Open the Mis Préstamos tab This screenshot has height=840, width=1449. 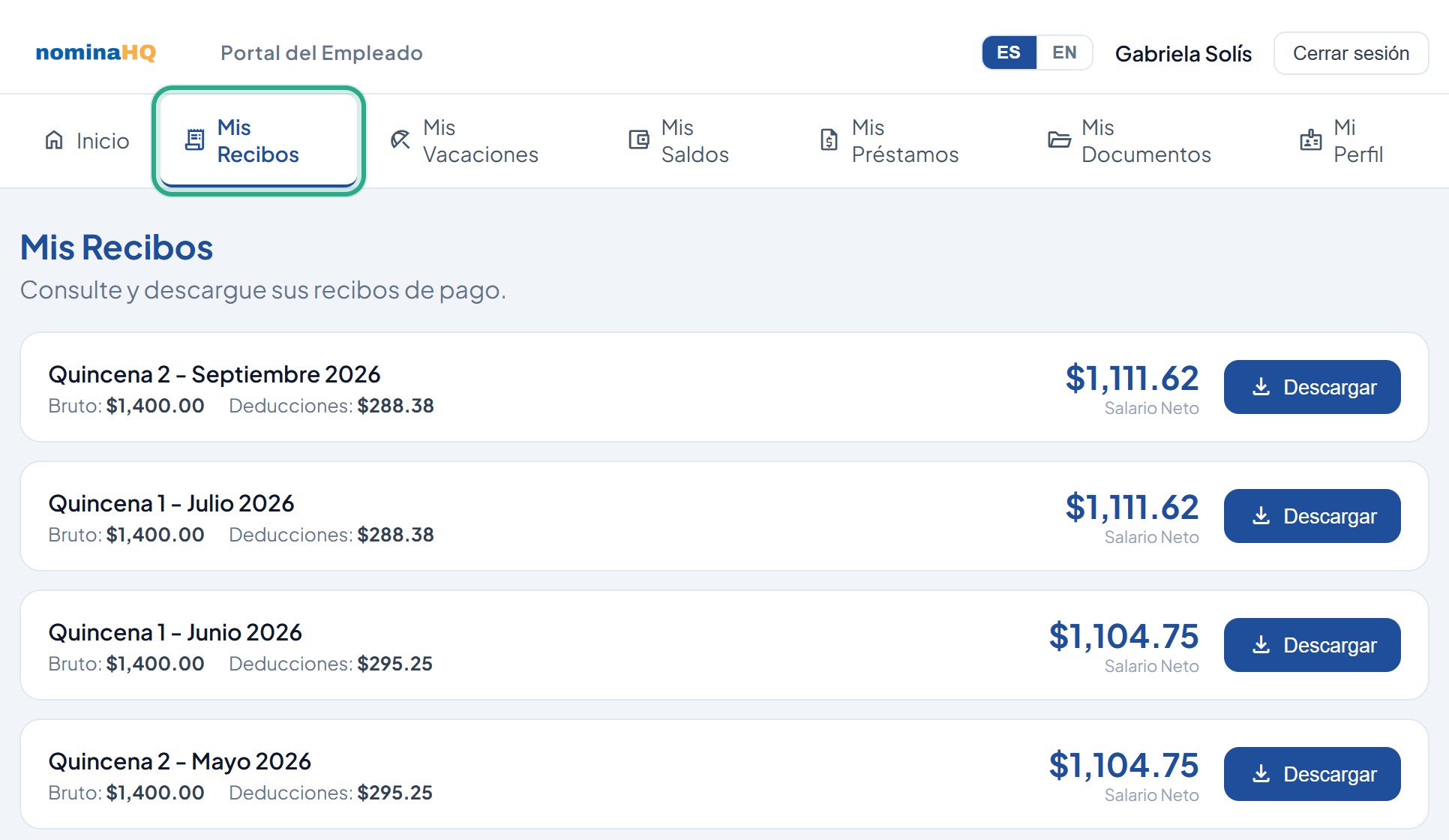pos(889,141)
